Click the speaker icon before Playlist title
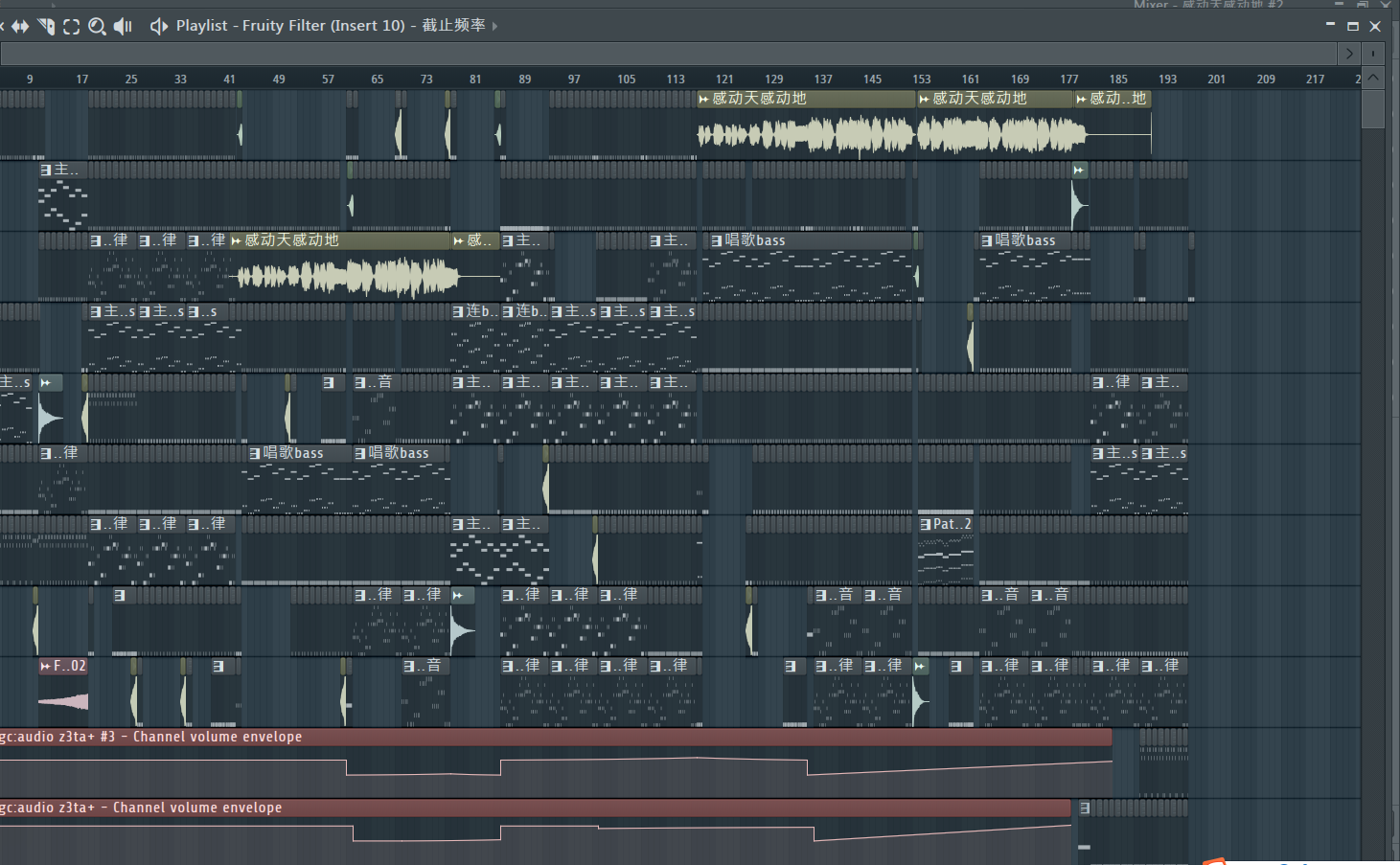Viewport: 1400px width, 865px height. pos(159,26)
